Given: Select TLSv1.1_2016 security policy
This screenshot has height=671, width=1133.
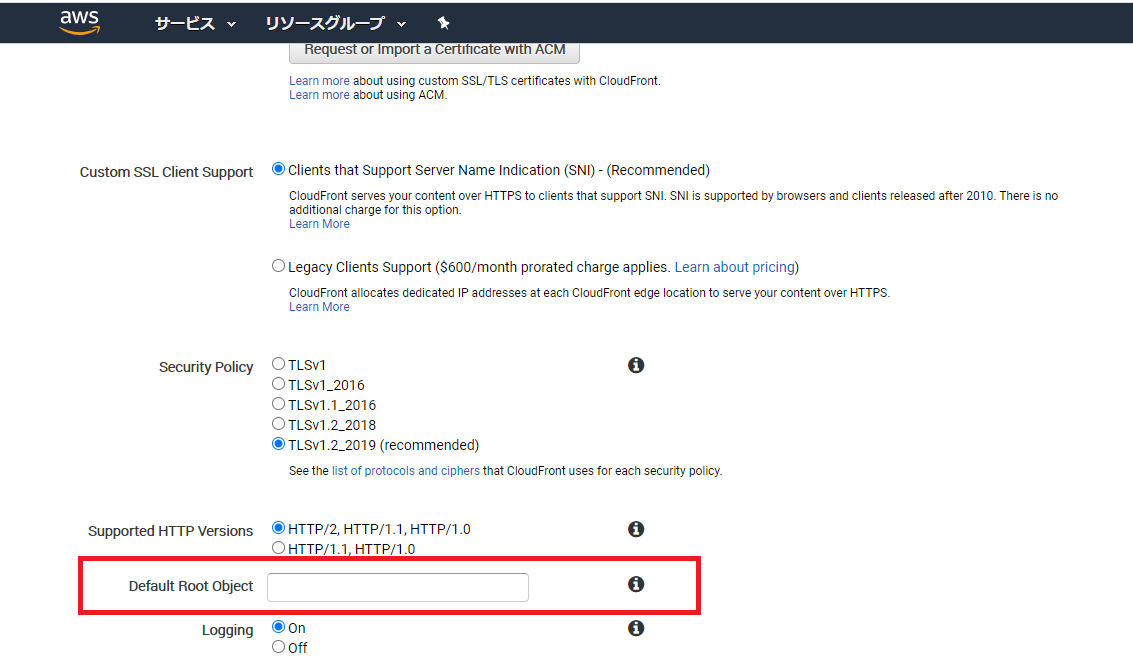Looking at the screenshot, I should tap(278, 404).
